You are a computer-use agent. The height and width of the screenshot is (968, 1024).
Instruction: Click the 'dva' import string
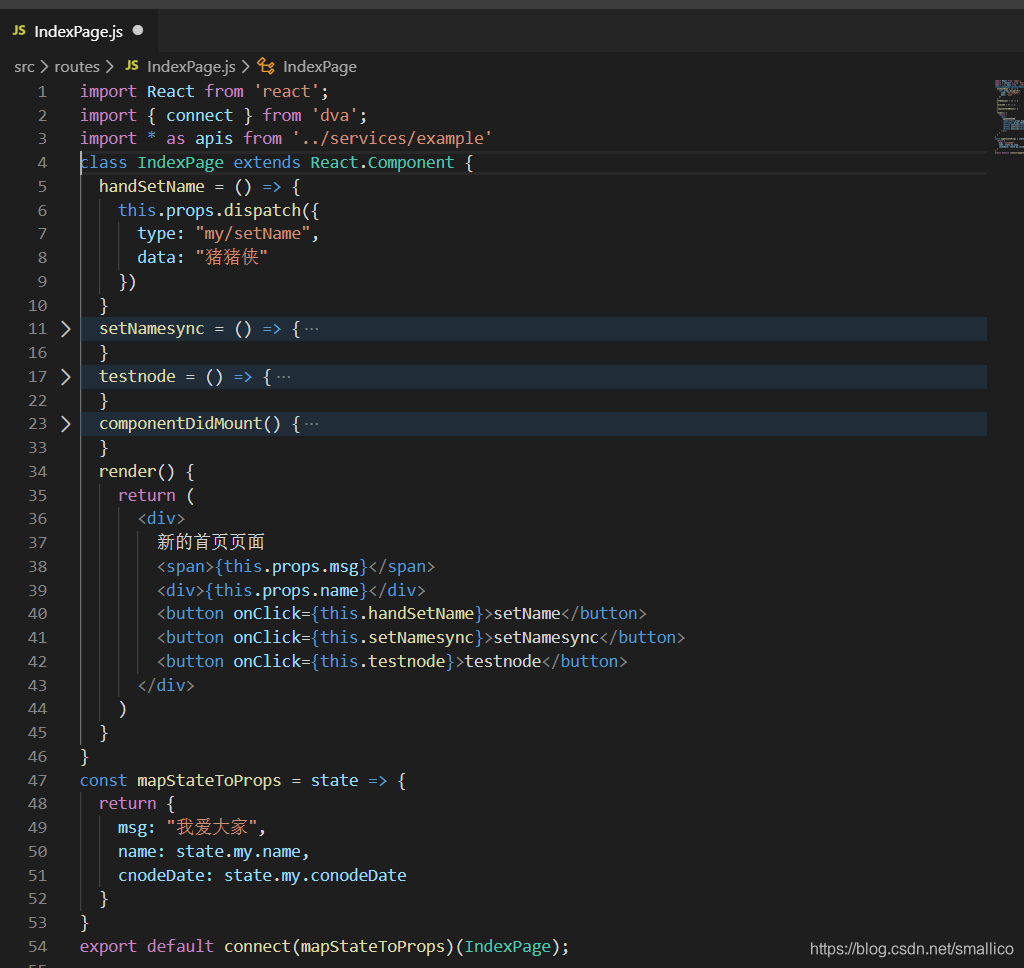point(334,116)
